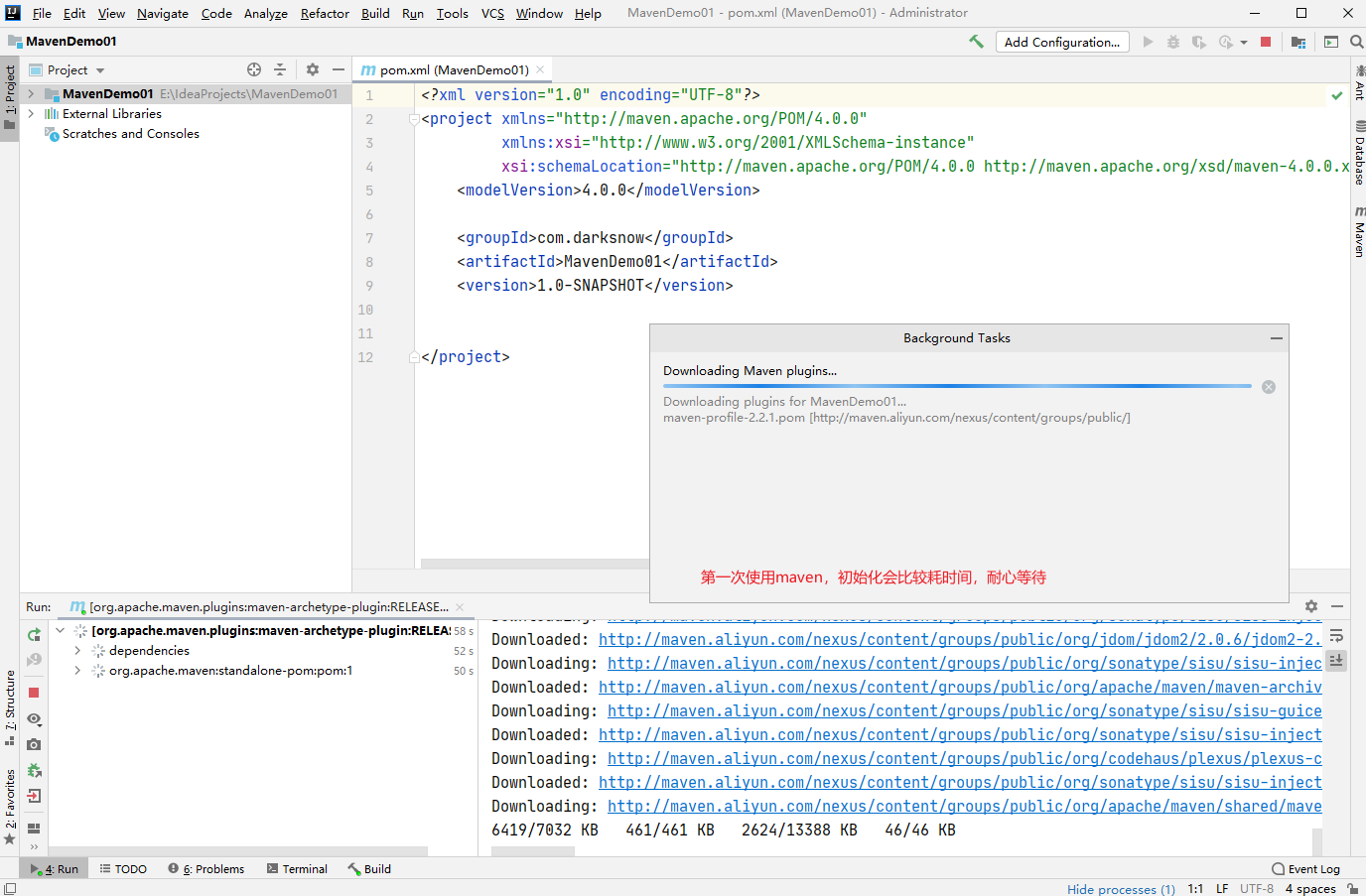
Task: Click Hide processes link in status bar
Action: (x=1121, y=889)
